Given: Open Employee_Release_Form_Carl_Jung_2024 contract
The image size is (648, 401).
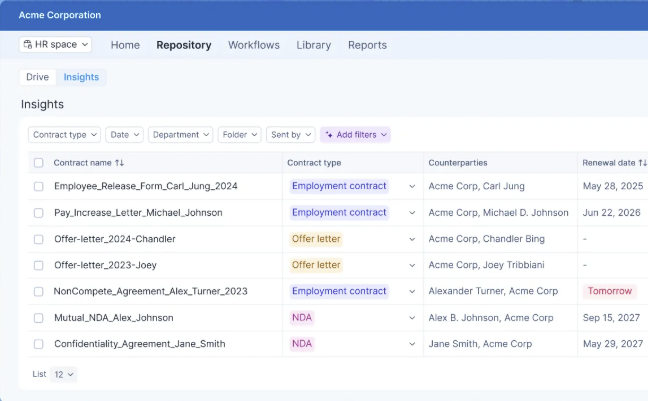Looking at the screenshot, I should click(146, 186).
